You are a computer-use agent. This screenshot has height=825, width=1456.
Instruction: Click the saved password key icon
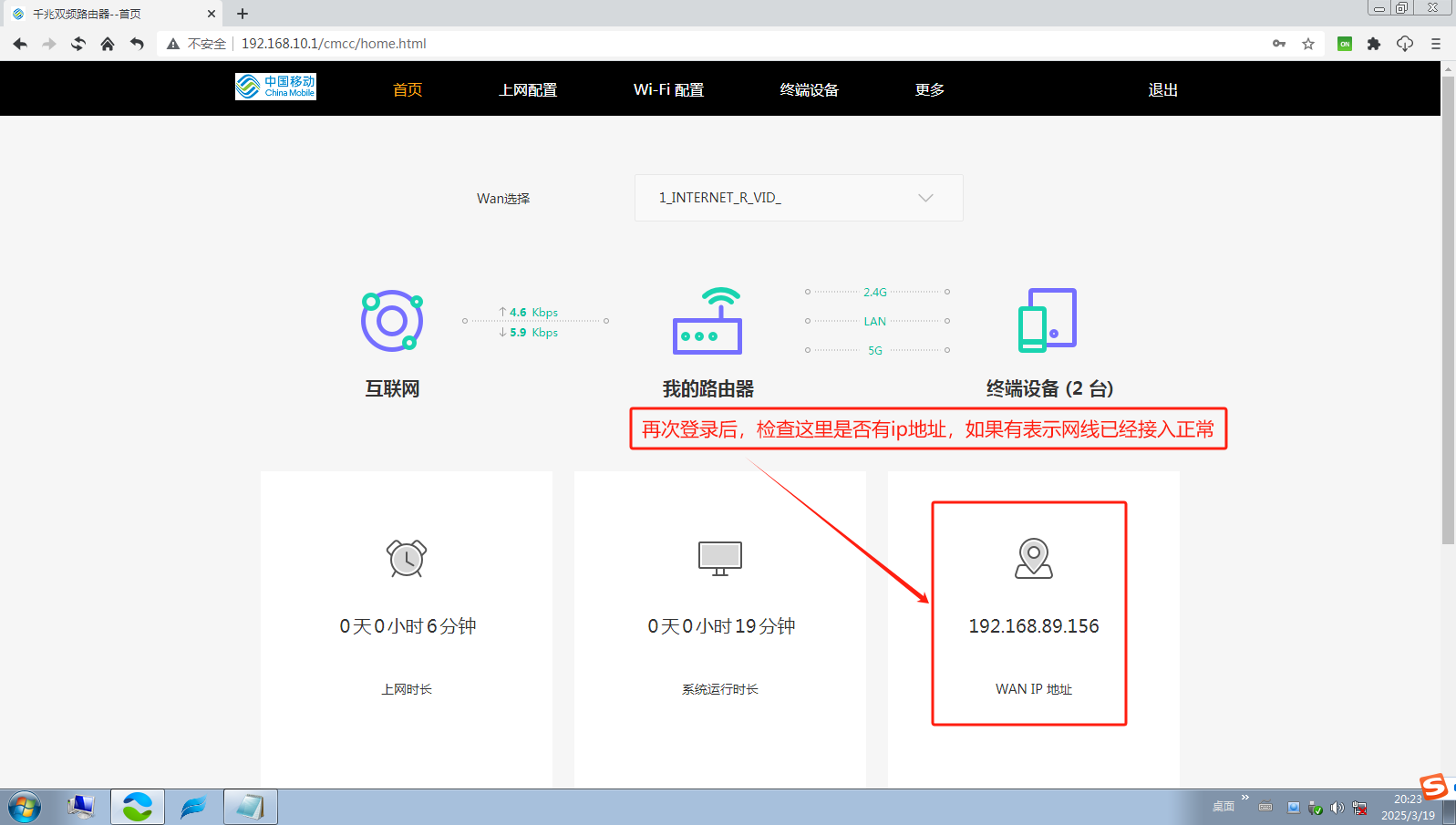click(x=1279, y=44)
